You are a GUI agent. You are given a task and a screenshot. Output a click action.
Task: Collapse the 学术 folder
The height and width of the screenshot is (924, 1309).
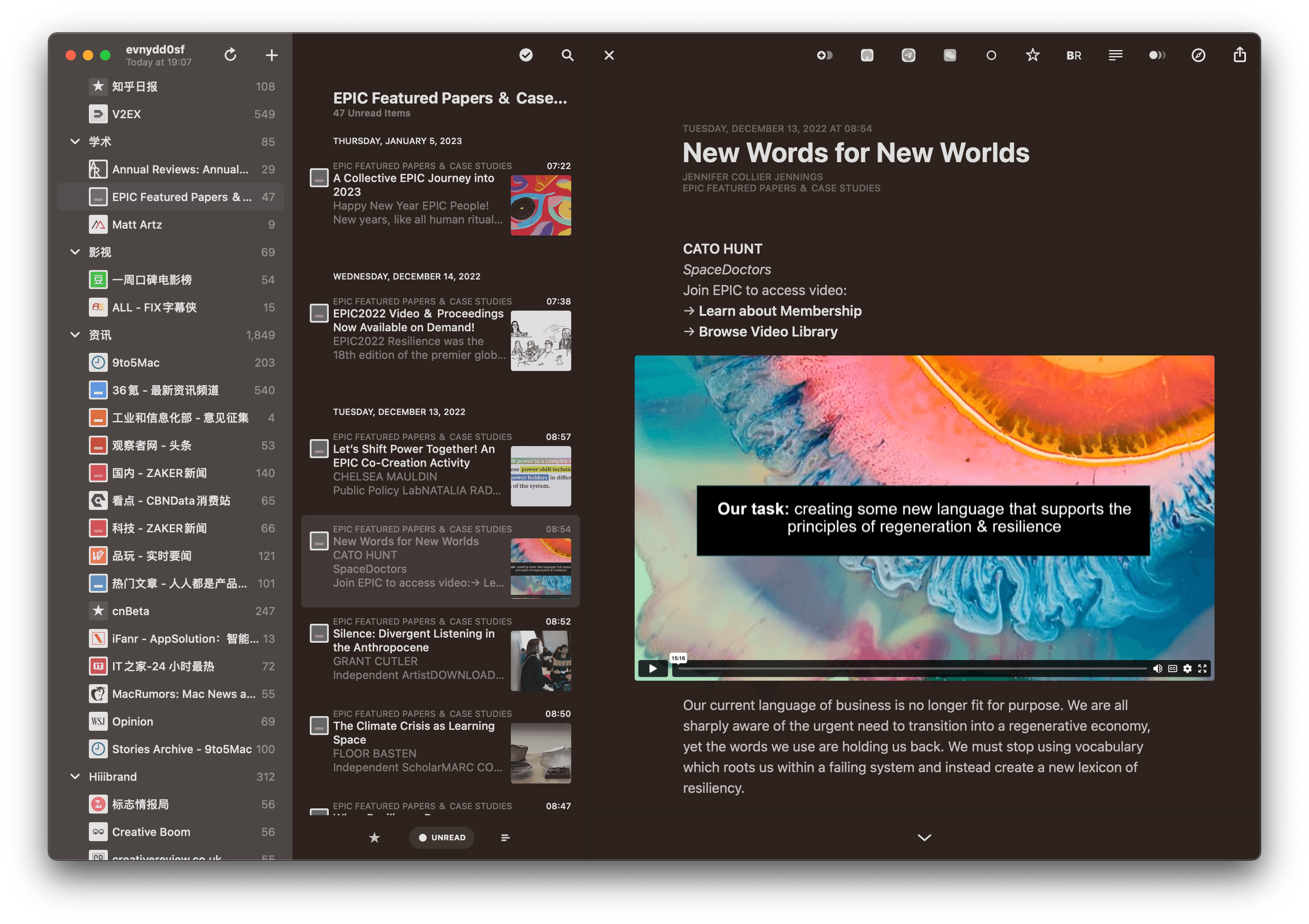point(75,141)
